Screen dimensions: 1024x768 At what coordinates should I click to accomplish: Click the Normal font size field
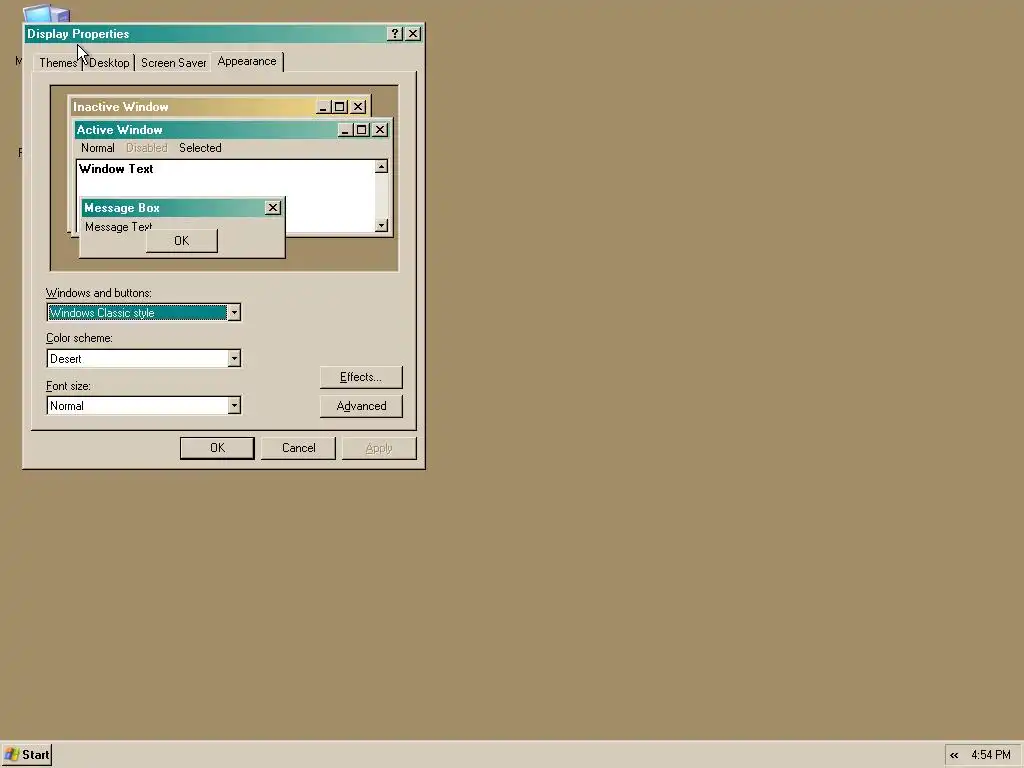coord(144,406)
